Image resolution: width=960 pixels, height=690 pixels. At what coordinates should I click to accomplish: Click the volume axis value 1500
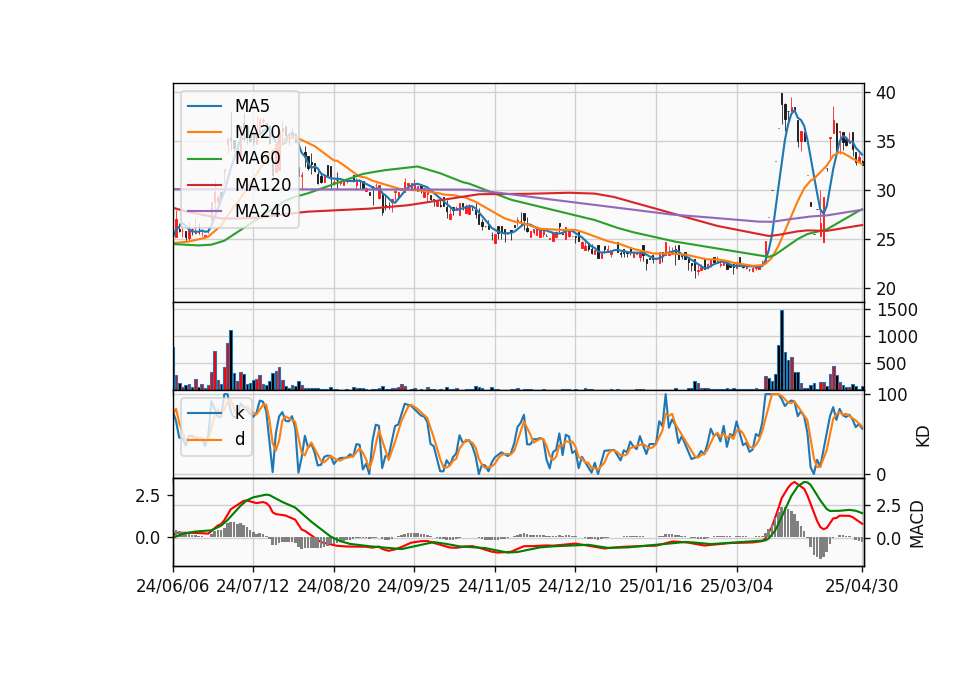[x=897, y=310]
